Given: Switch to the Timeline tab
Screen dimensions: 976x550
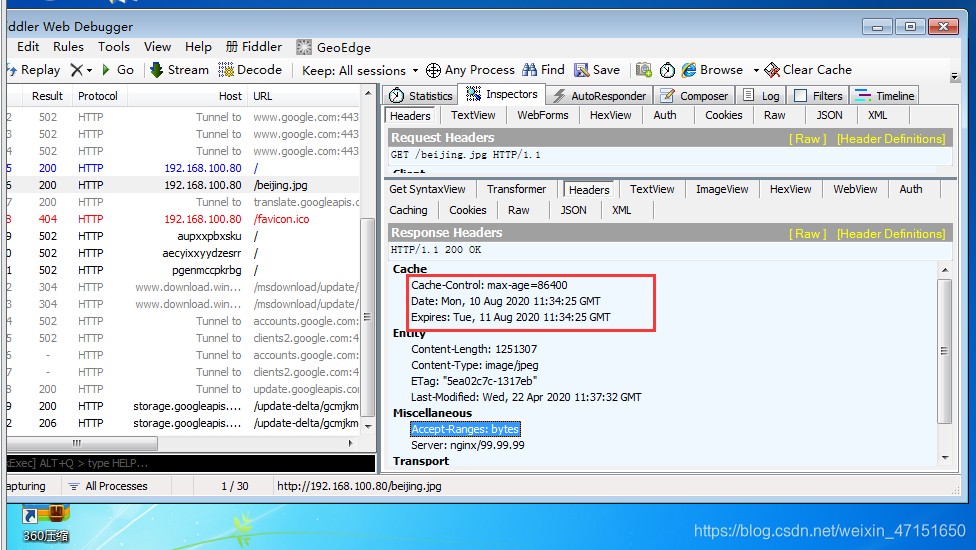Looking at the screenshot, I should (884, 96).
